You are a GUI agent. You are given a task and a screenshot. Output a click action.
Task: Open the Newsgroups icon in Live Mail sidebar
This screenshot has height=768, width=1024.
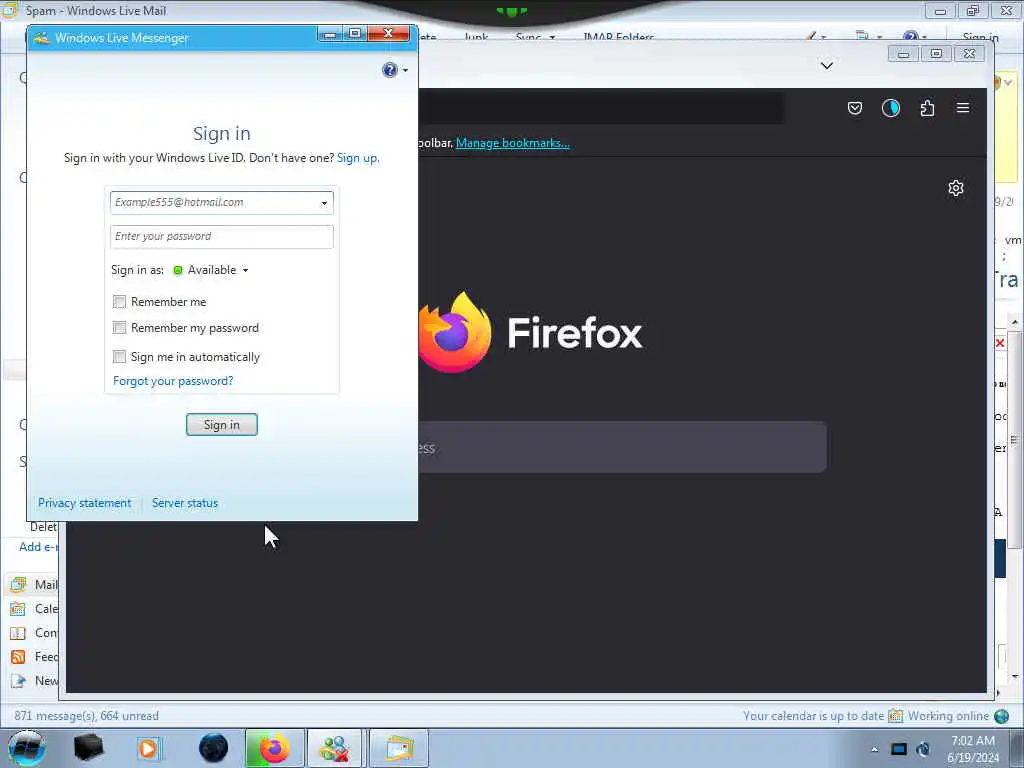[18, 680]
